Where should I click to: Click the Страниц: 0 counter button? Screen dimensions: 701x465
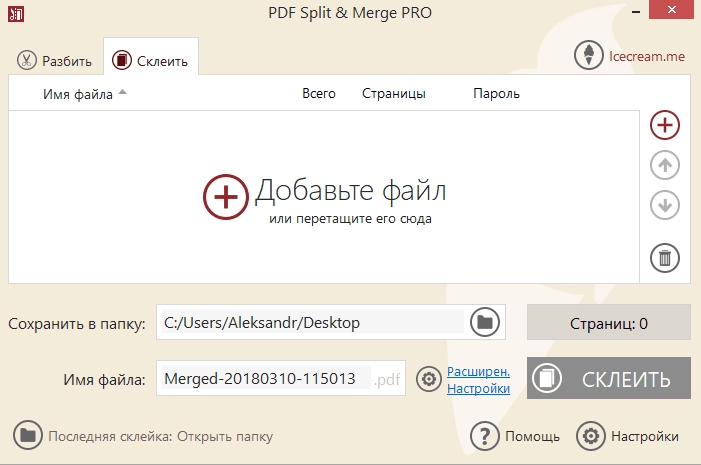point(609,322)
